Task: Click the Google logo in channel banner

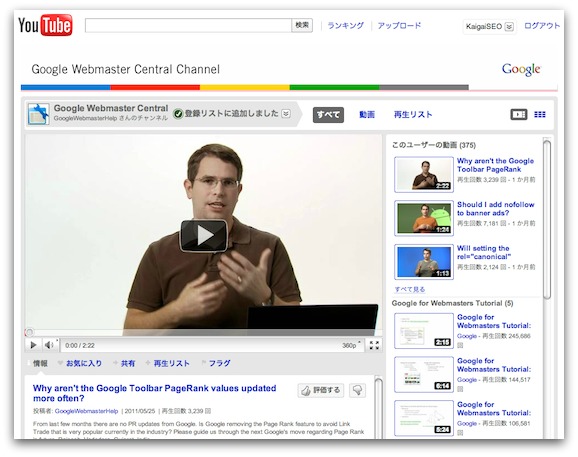Action: [521, 69]
